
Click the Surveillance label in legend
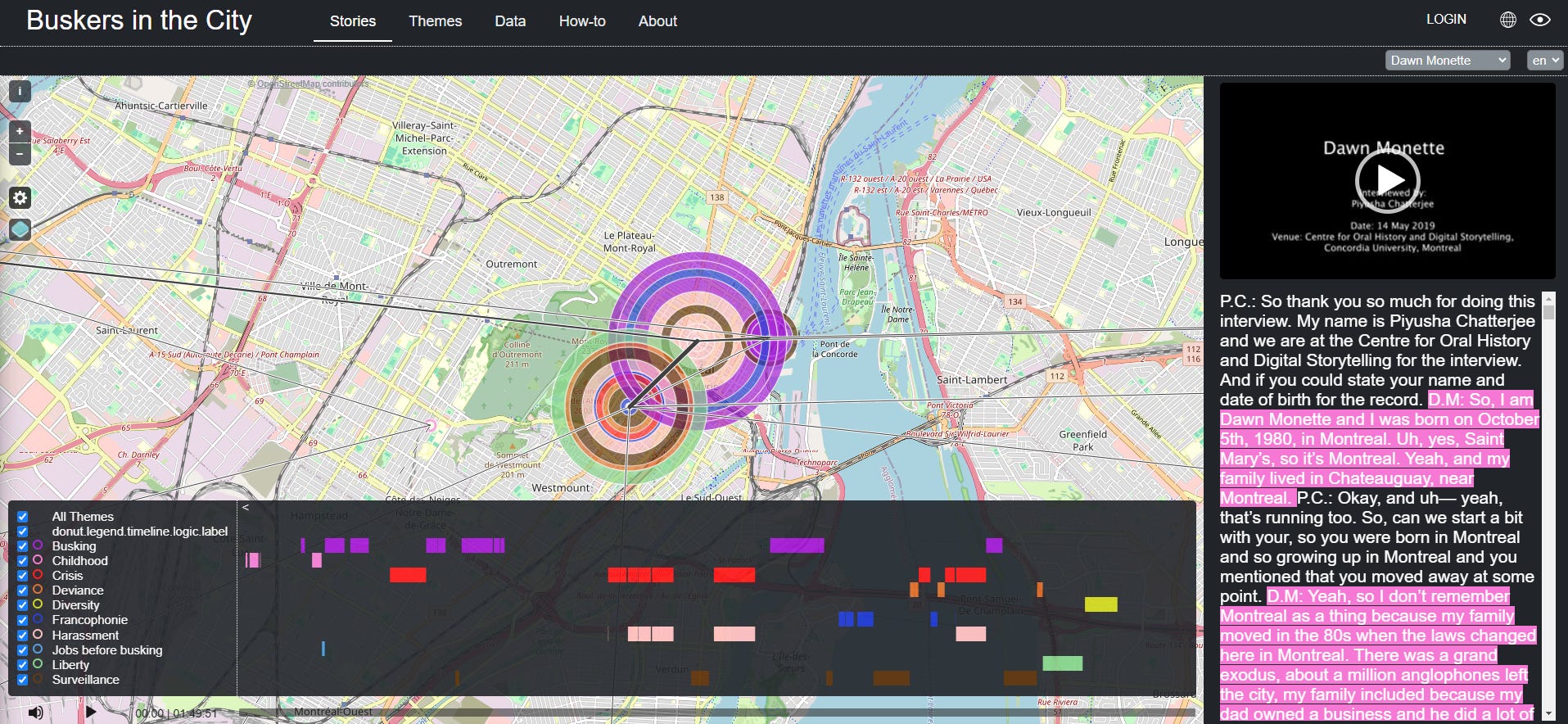85,680
